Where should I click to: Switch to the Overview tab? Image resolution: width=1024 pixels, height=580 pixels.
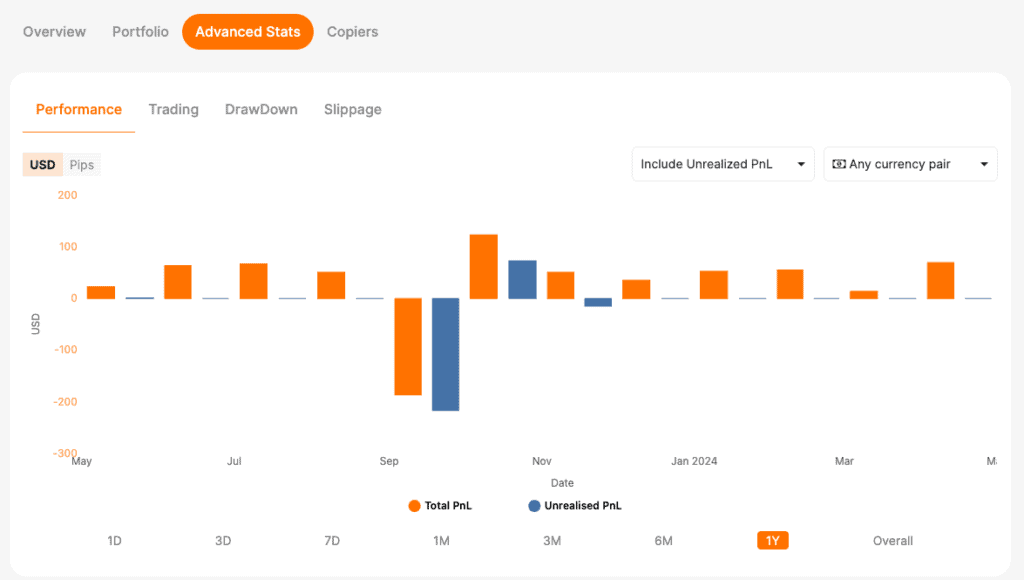[x=54, y=31]
